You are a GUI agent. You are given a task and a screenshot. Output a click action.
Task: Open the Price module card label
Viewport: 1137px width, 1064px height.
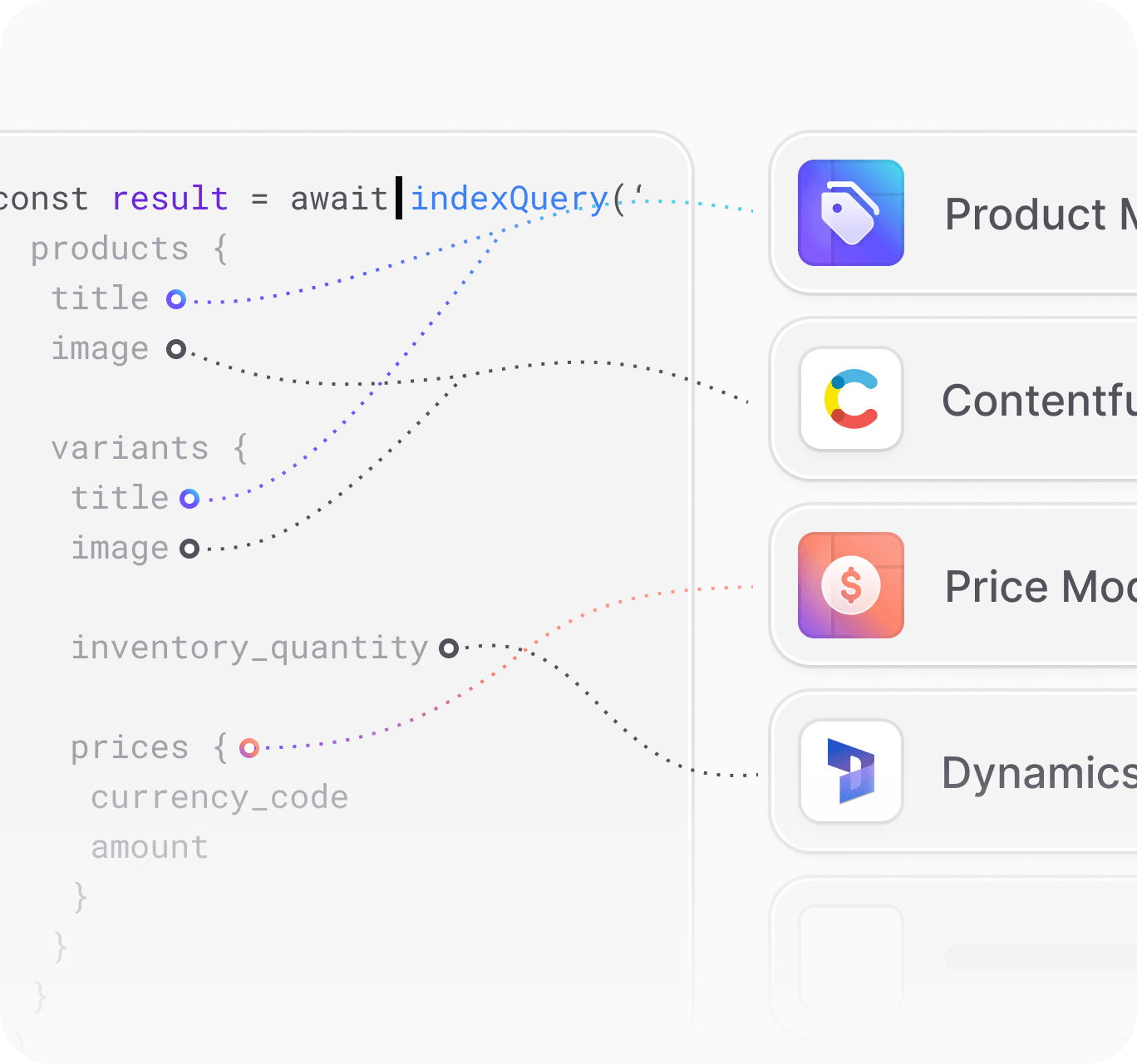tap(1041, 587)
